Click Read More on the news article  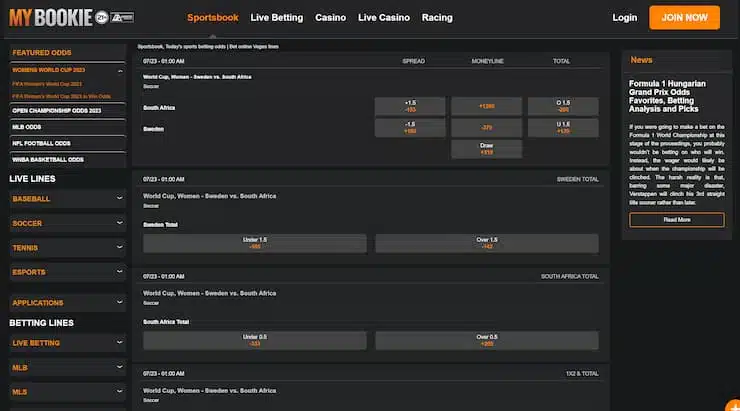click(x=677, y=220)
